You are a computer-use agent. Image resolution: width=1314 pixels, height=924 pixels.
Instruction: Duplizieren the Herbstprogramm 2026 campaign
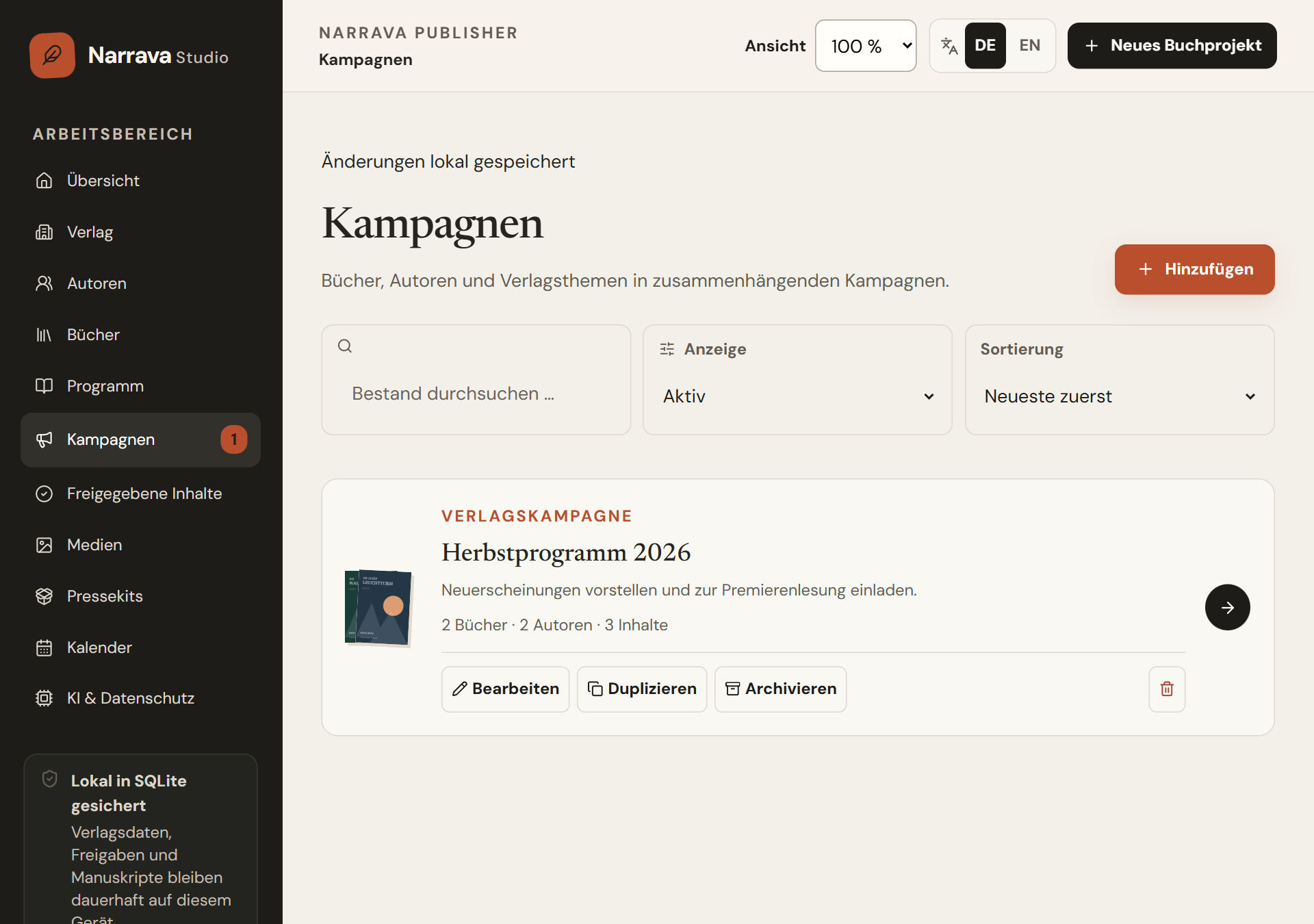(x=642, y=689)
